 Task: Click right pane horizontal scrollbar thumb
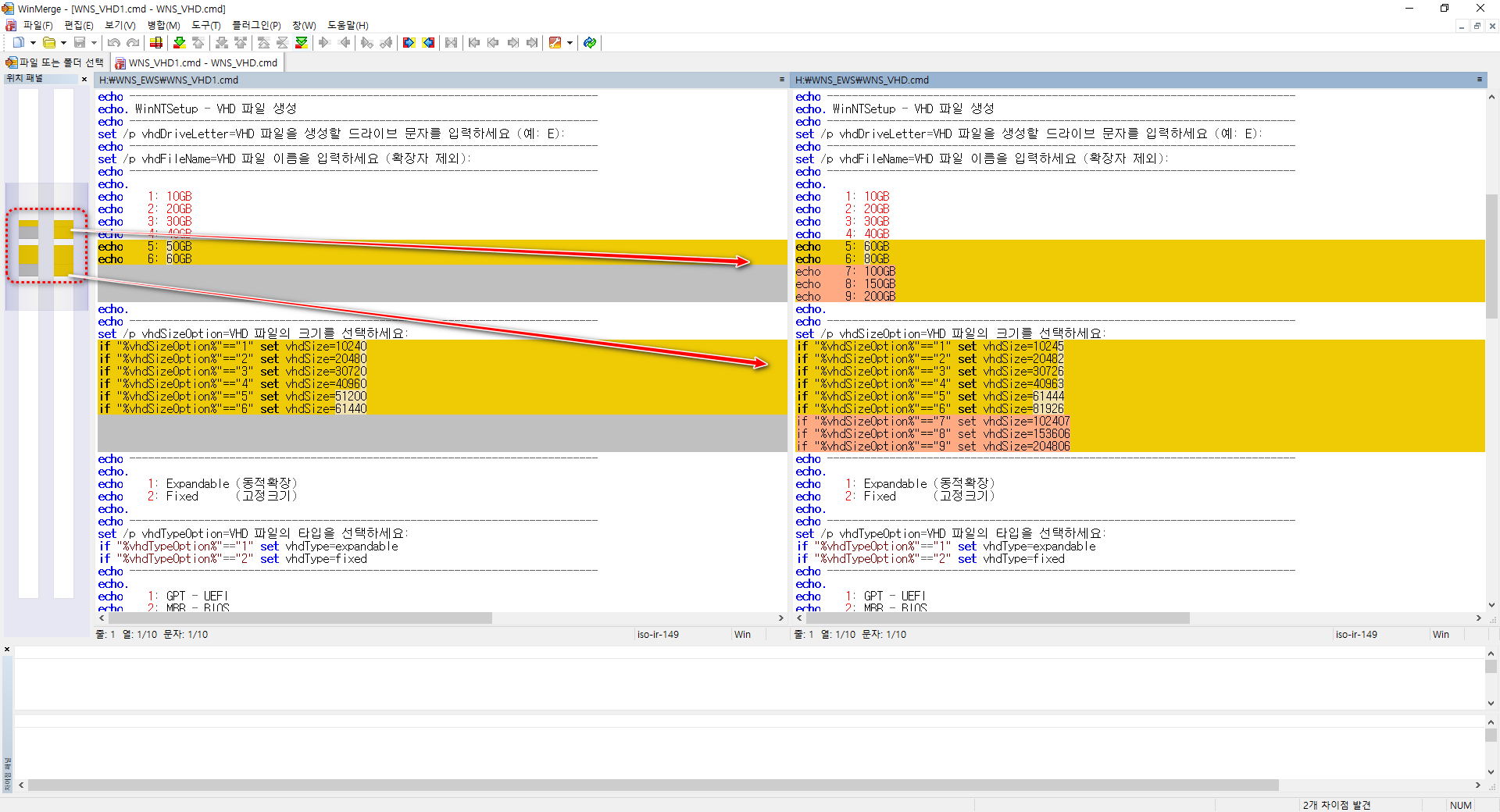(x=998, y=618)
